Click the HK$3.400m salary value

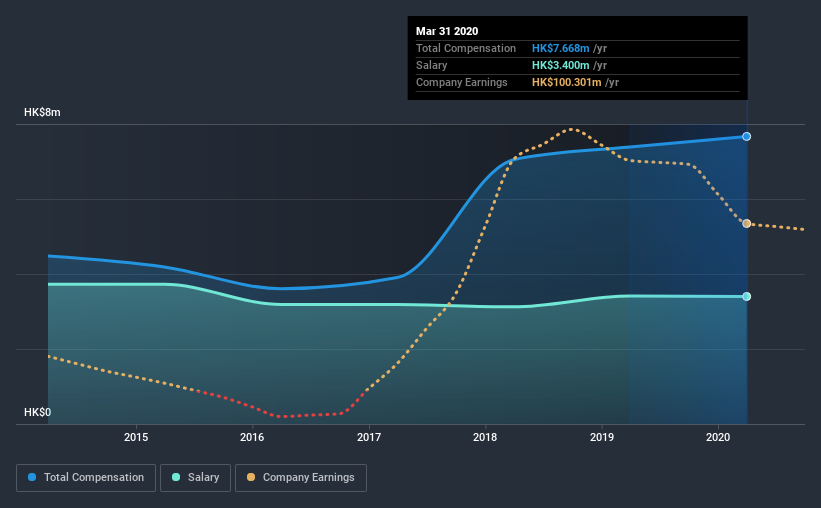click(561, 65)
